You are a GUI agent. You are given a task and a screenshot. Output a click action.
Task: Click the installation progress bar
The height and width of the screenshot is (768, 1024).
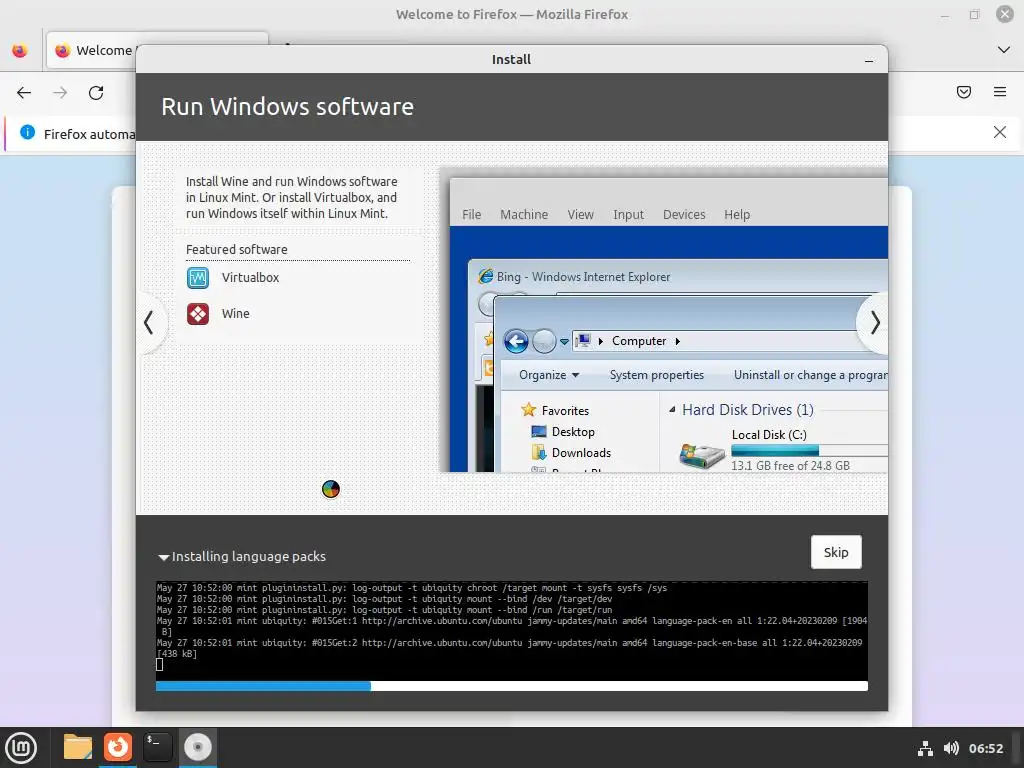point(512,686)
